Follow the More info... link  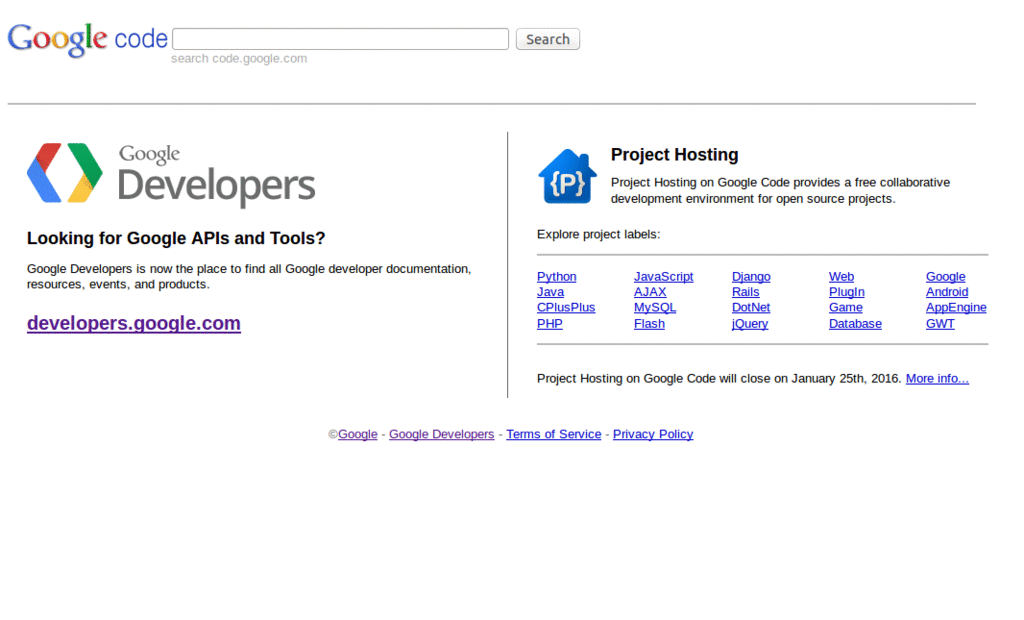pyautogui.click(x=937, y=378)
